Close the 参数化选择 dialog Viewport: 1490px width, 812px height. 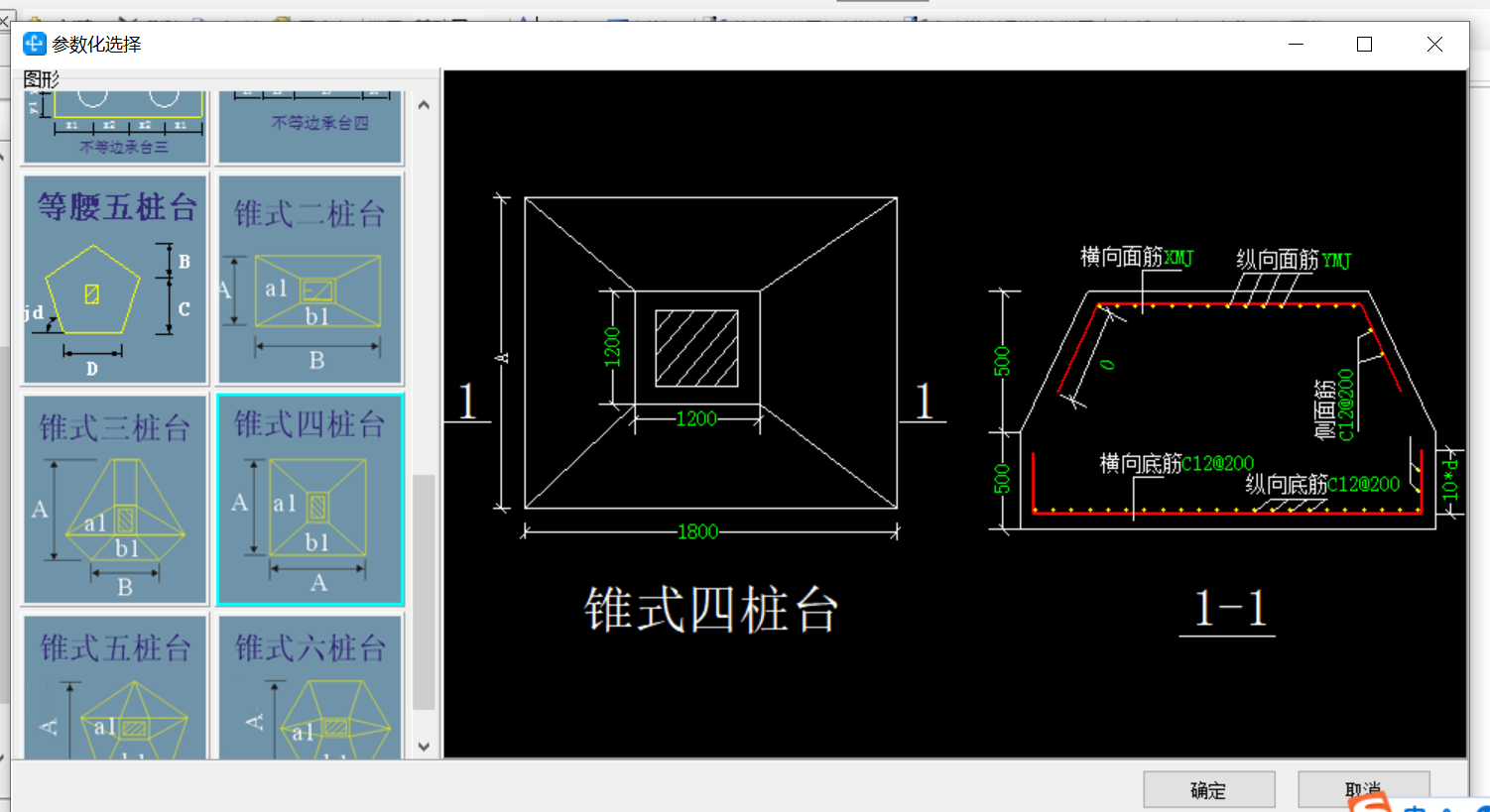point(1434,44)
